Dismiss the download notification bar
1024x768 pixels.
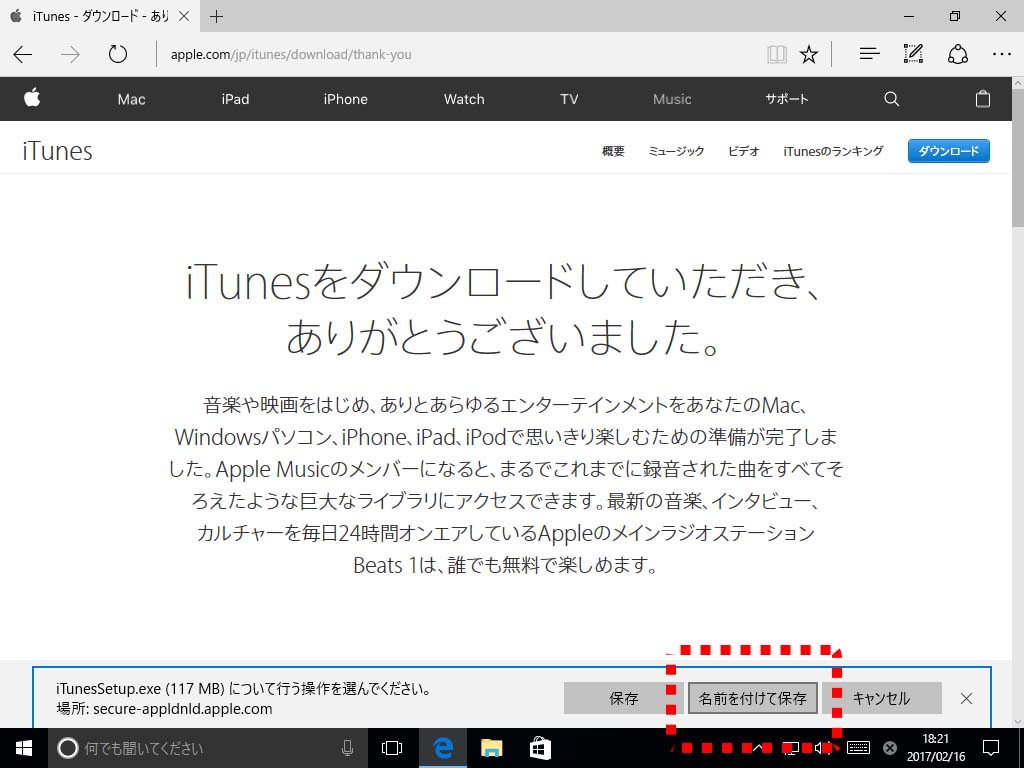pyautogui.click(x=966, y=698)
